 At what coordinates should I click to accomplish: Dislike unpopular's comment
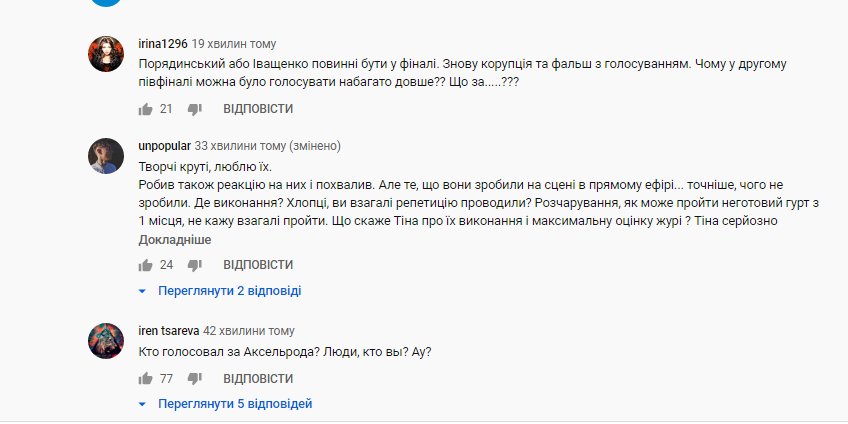click(x=195, y=265)
